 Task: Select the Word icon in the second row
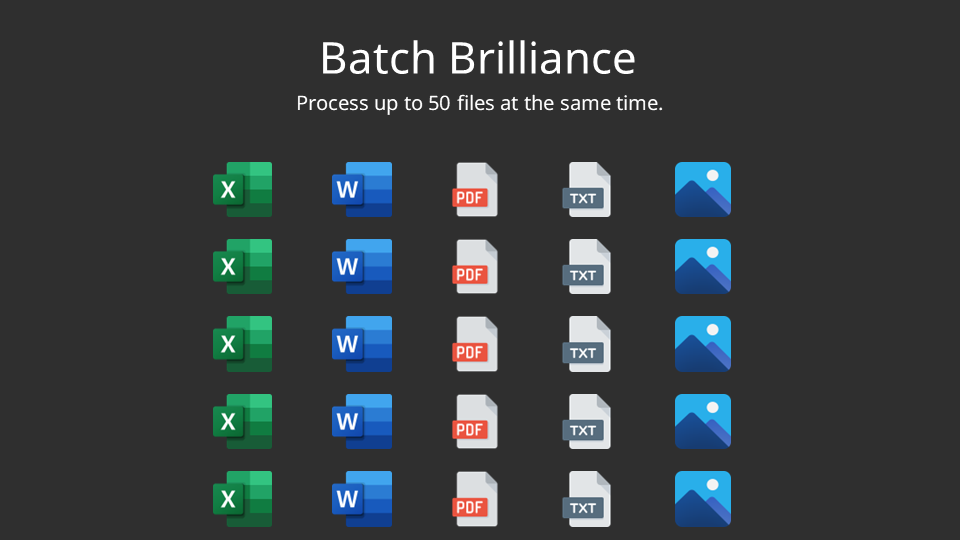pyautogui.click(x=362, y=266)
